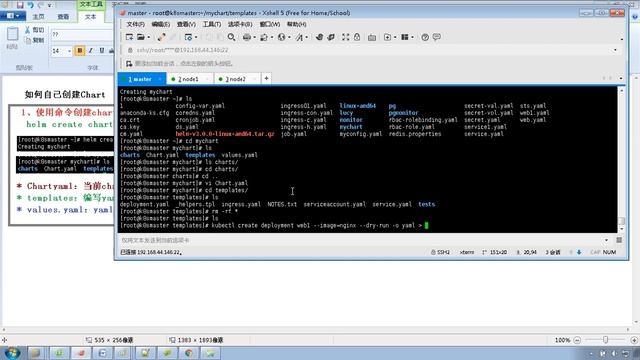Open the Paint application menu button

tap(13, 16)
